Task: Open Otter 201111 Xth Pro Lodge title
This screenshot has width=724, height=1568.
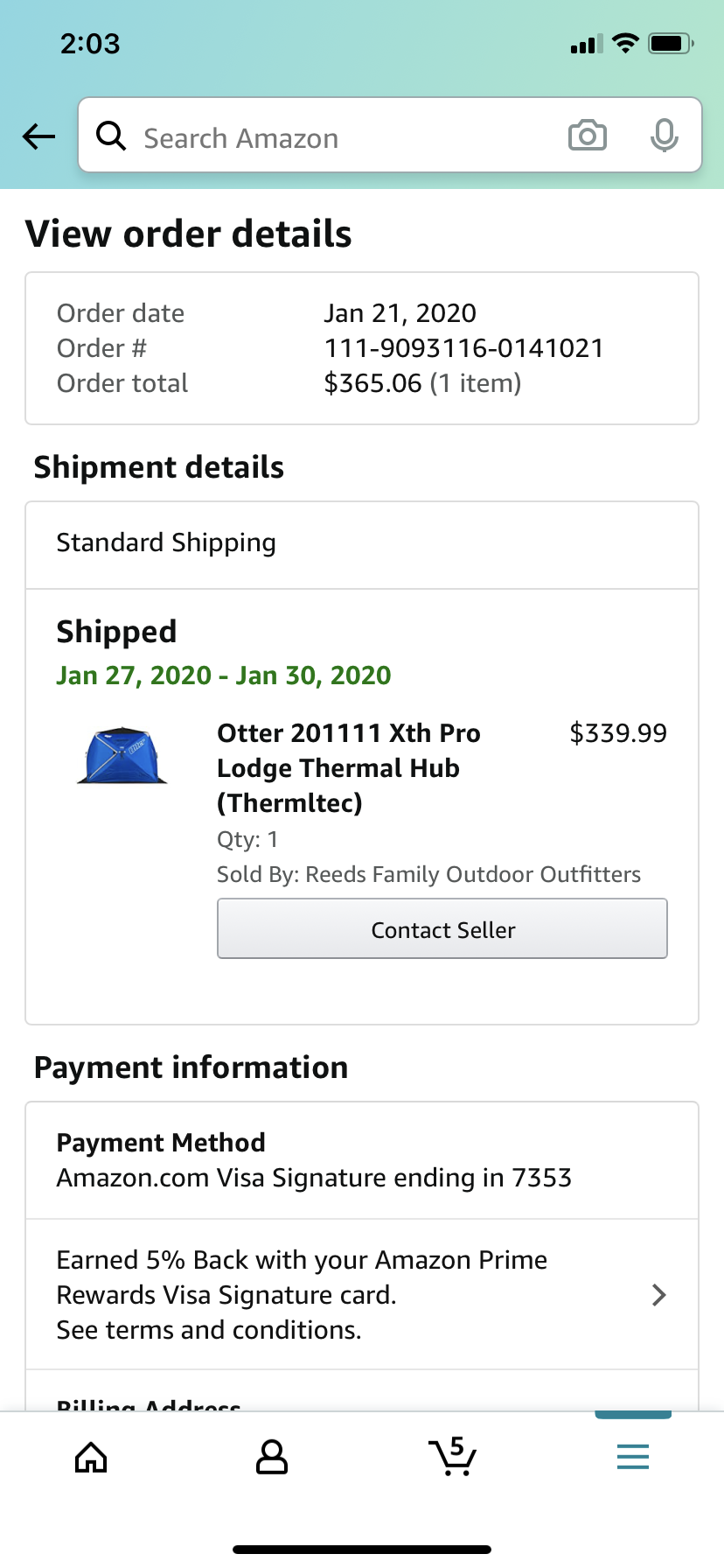Action: [x=349, y=768]
